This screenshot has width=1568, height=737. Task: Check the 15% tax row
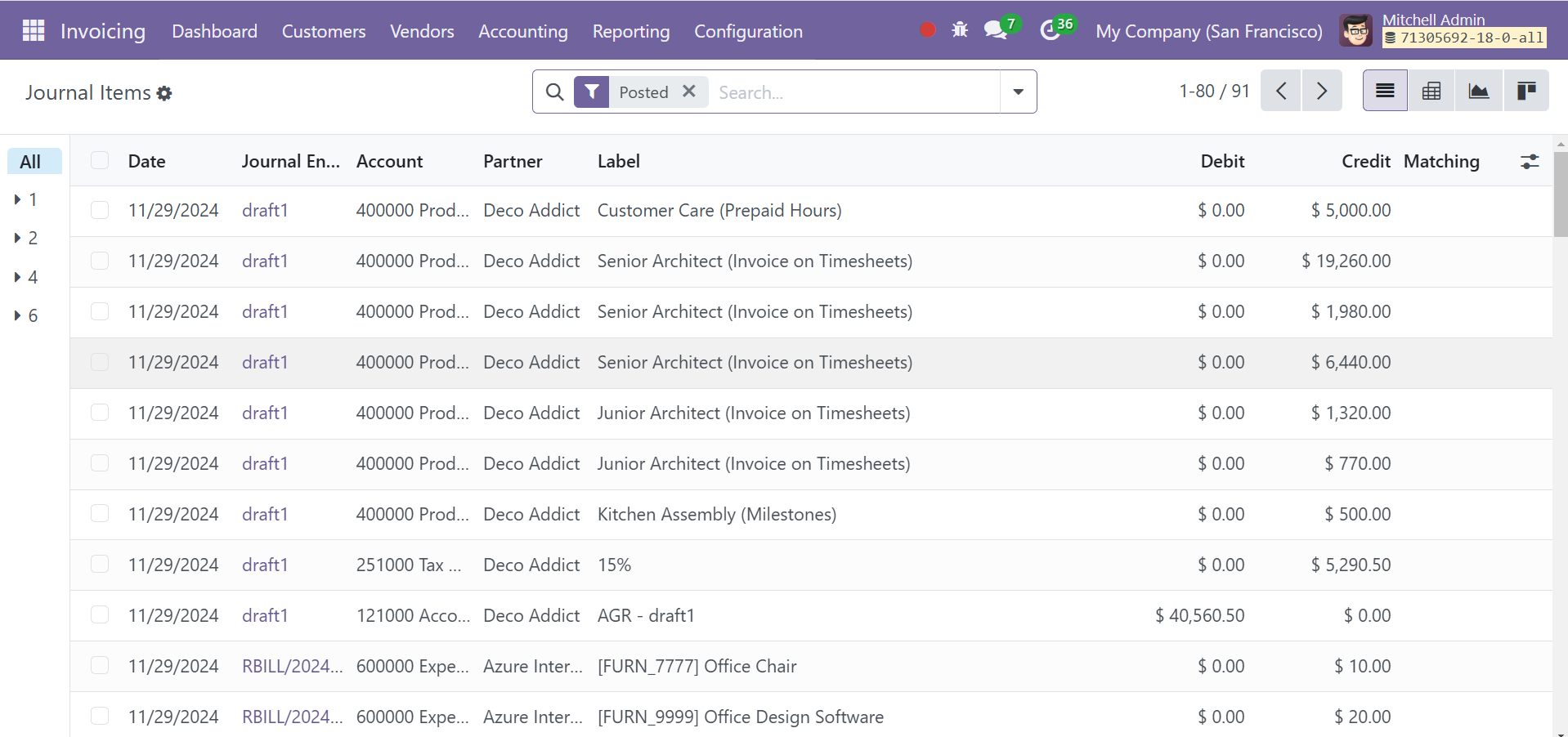(x=100, y=565)
